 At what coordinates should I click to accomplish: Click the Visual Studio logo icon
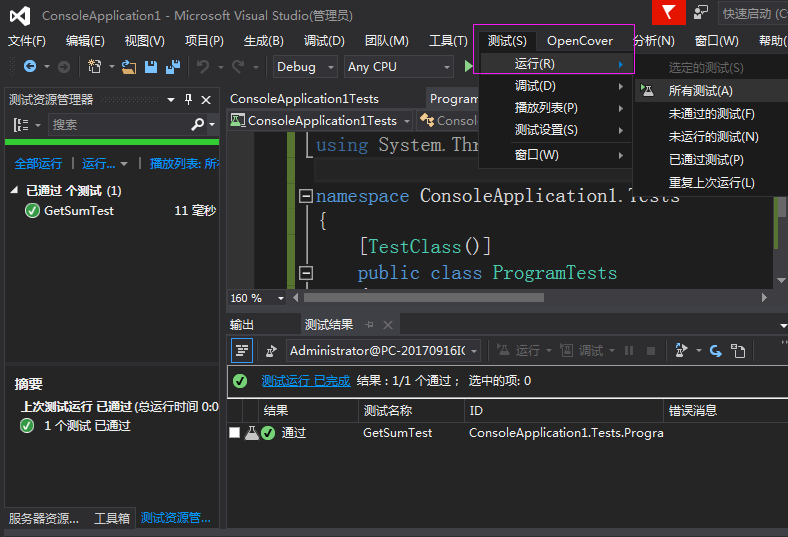pyautogui.click(x=20, y=16)
